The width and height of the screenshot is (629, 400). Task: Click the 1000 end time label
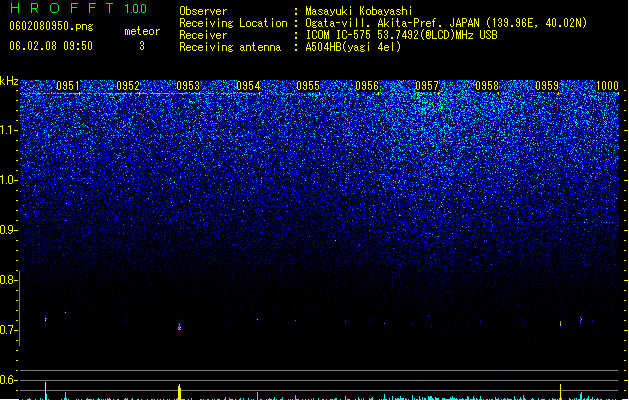[607, 86]
